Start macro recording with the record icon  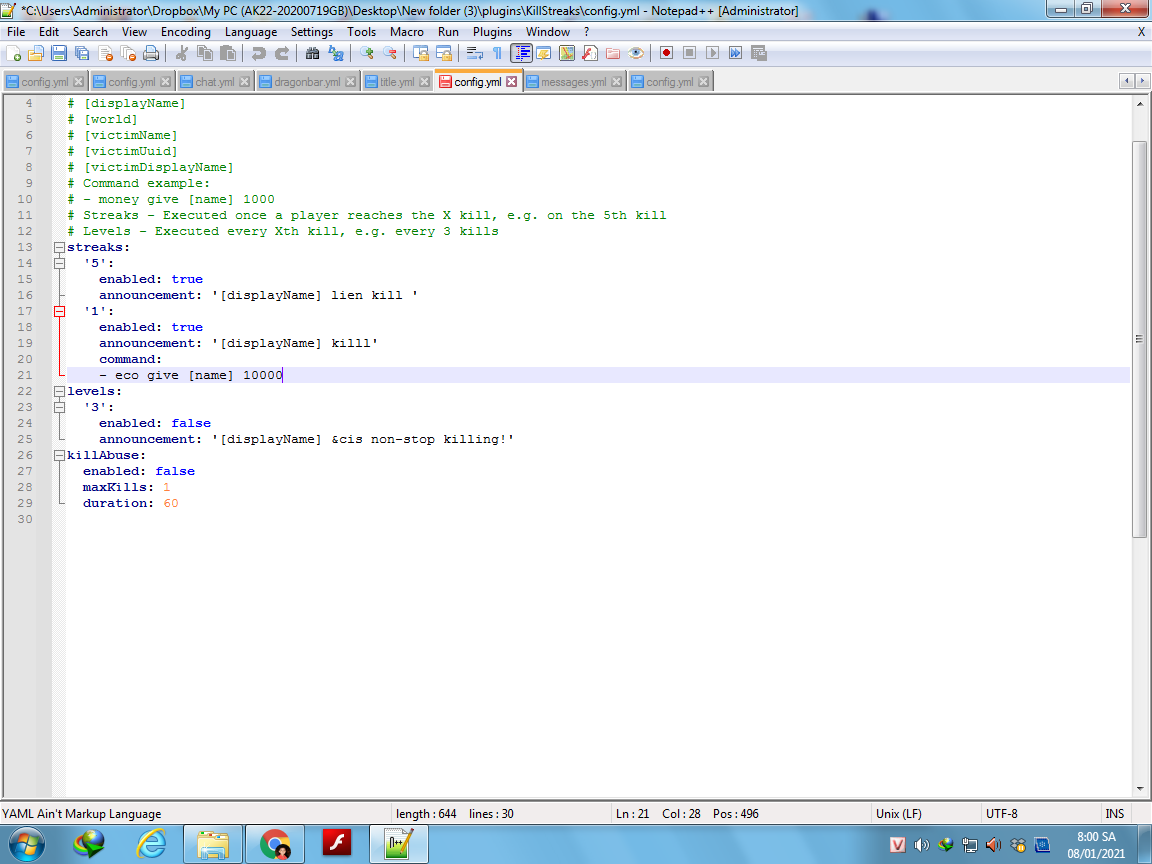tap(666, 53)
